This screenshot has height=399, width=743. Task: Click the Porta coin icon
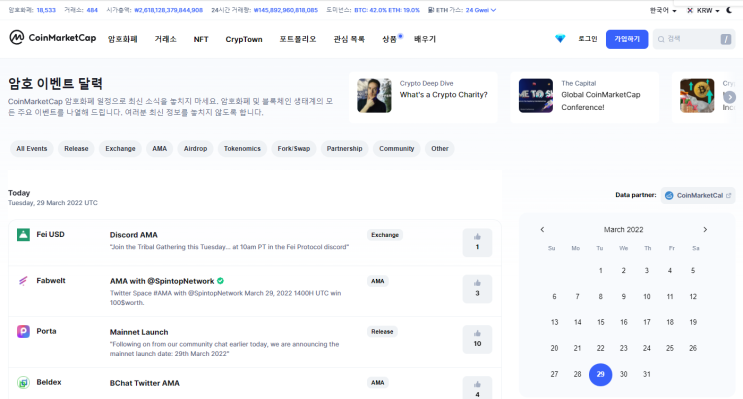click(23, 331)
